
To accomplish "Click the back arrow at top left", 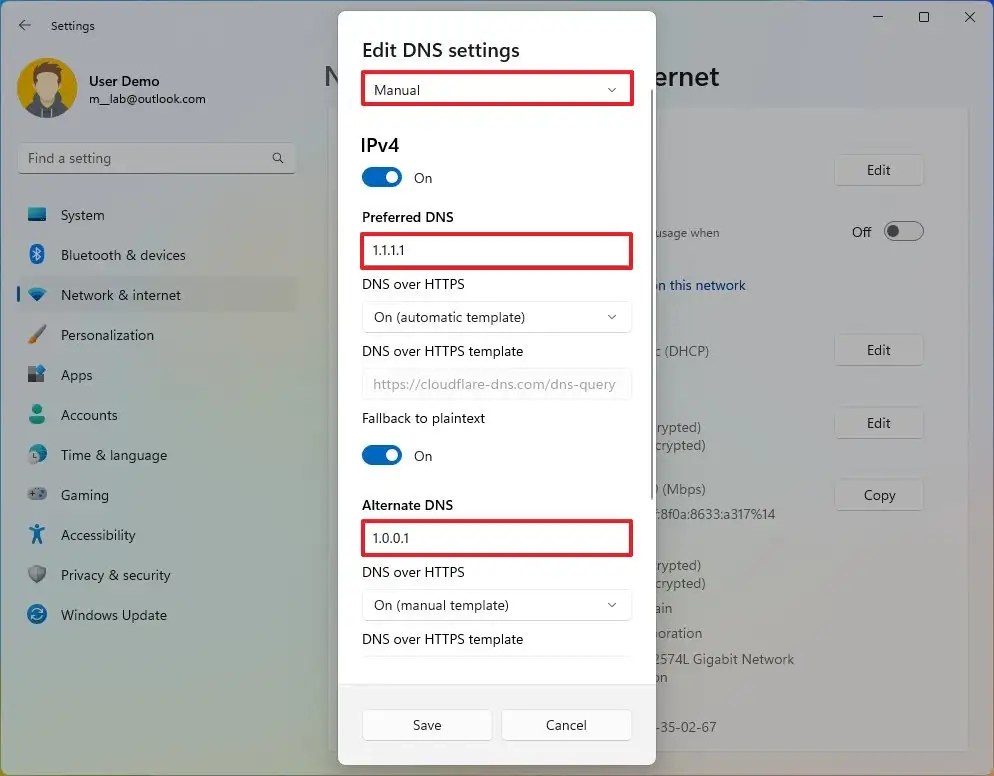I will [x=23, y=25].
